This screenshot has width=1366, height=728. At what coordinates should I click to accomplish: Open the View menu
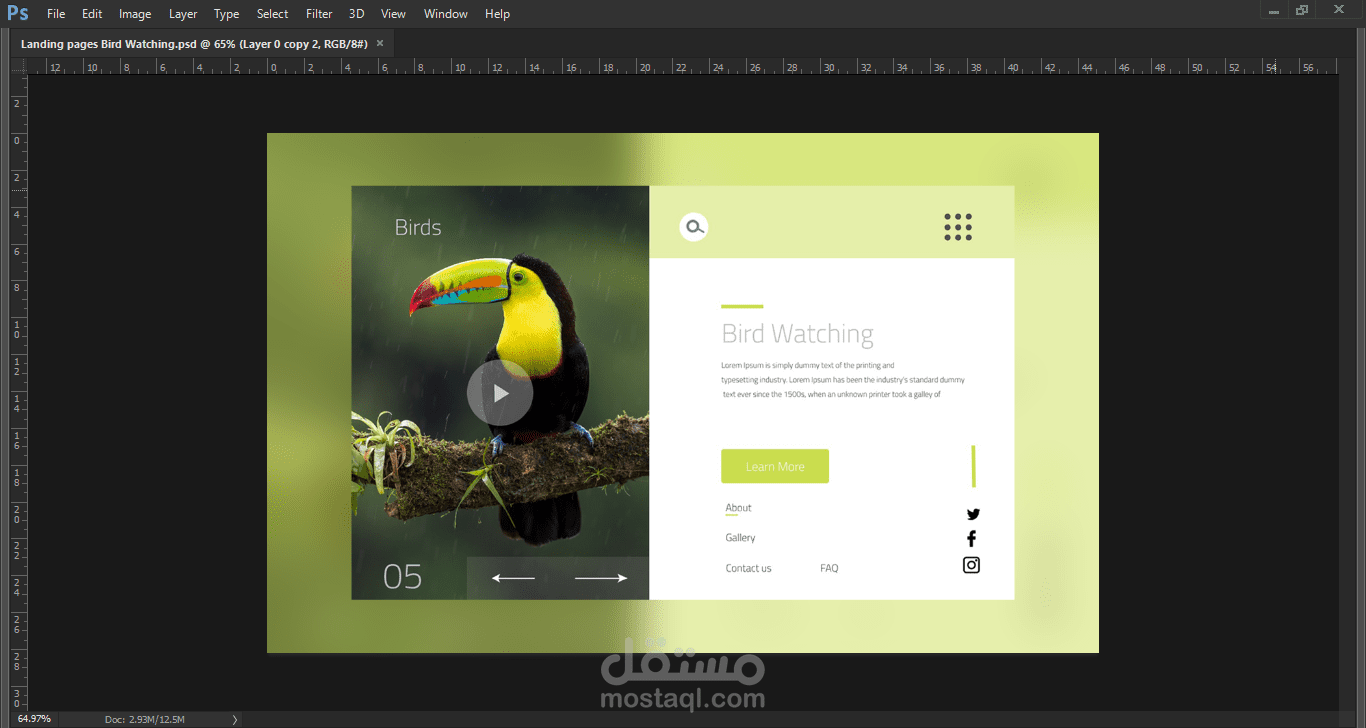tap(393, 14)
